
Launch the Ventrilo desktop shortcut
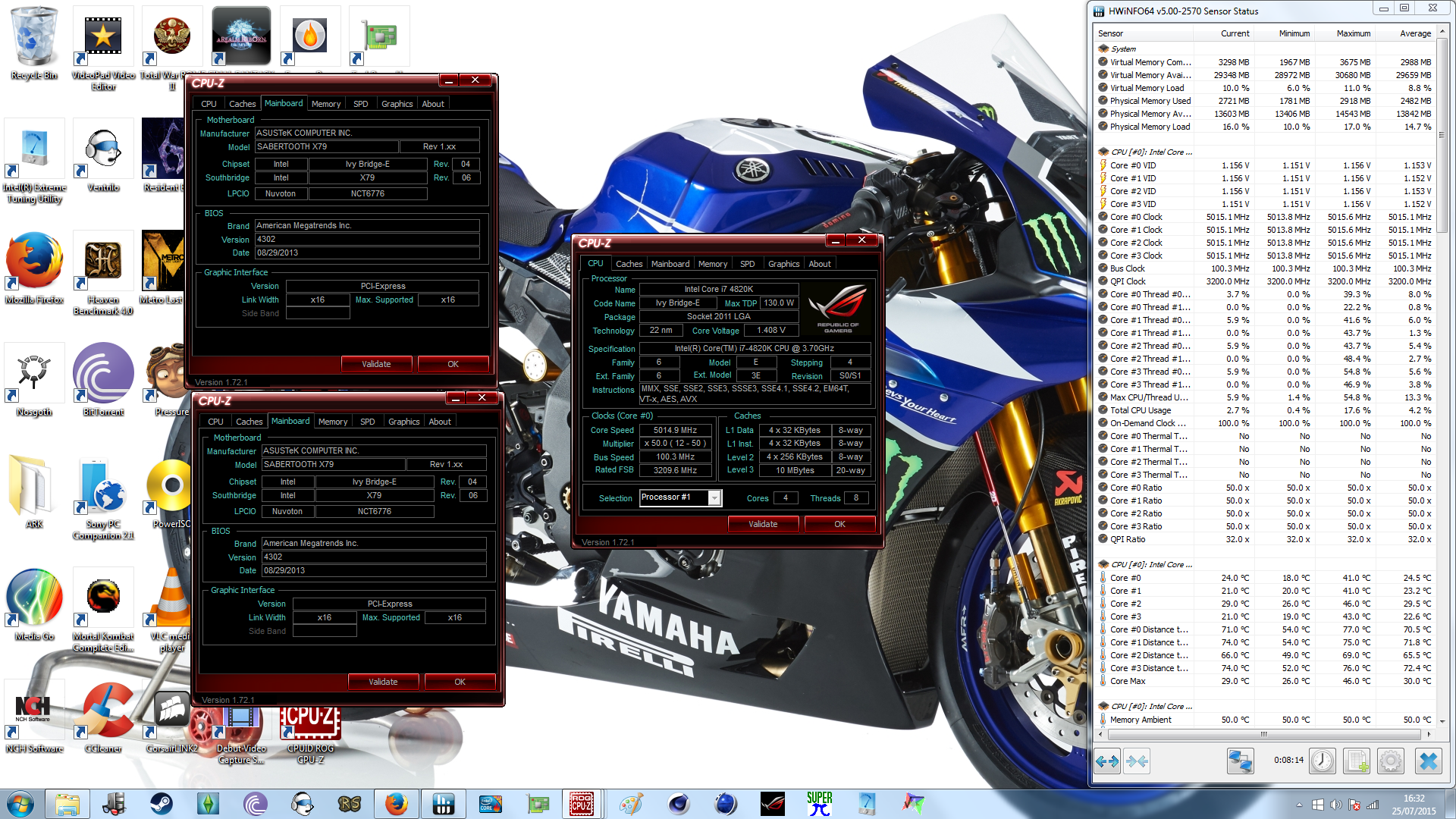coord(103,156)
